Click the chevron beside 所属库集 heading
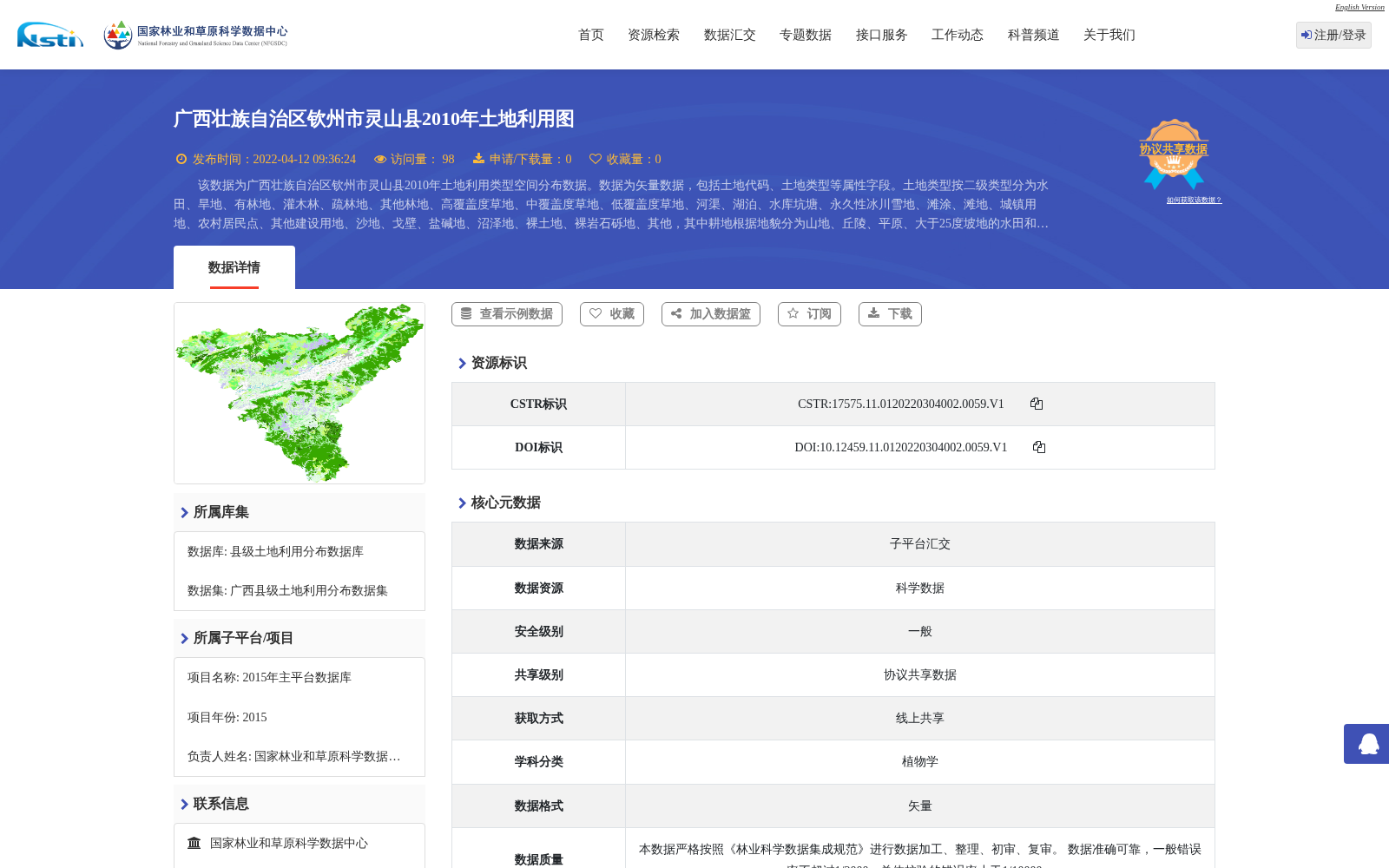This screenshot has width=1389, height=868. point(184,513)
